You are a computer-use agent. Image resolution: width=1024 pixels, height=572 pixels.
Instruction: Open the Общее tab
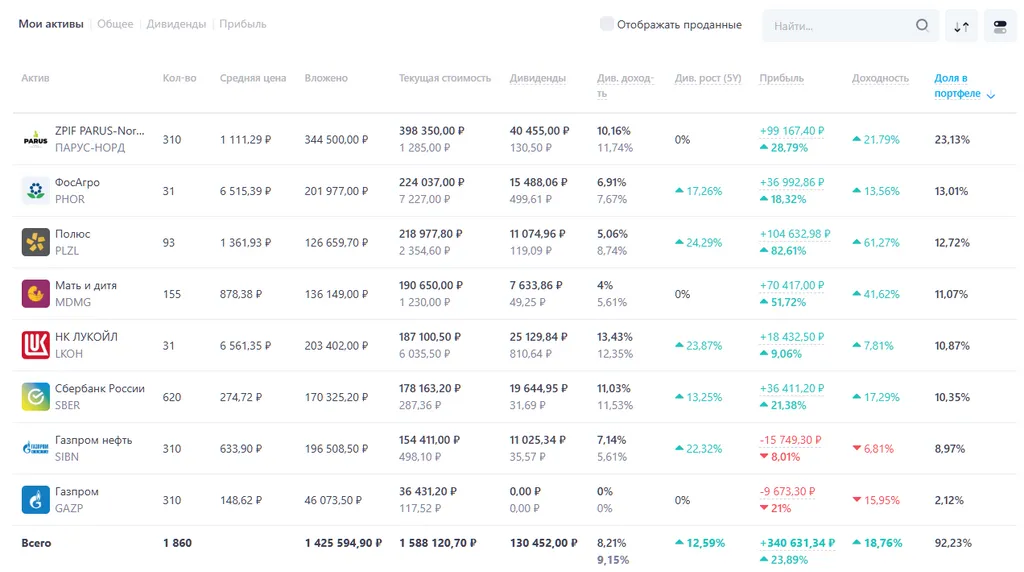click(x=115, y=24)
